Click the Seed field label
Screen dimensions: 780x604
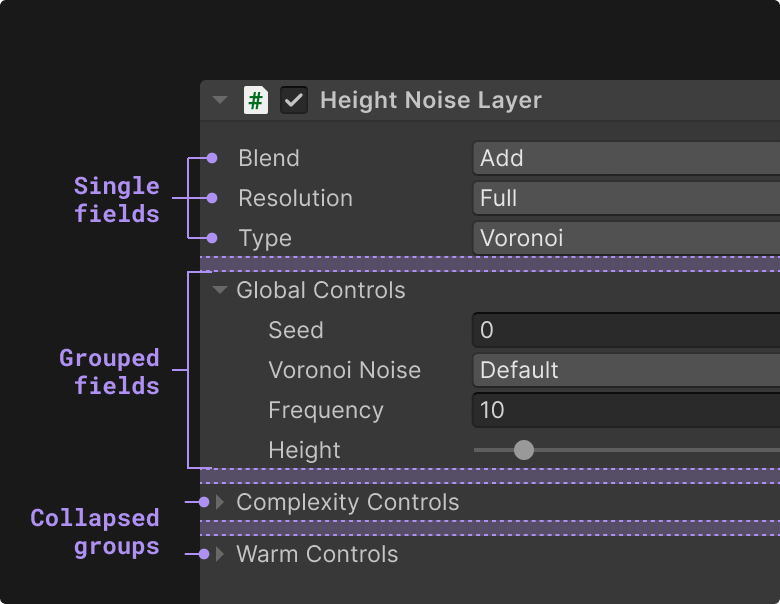296,330
